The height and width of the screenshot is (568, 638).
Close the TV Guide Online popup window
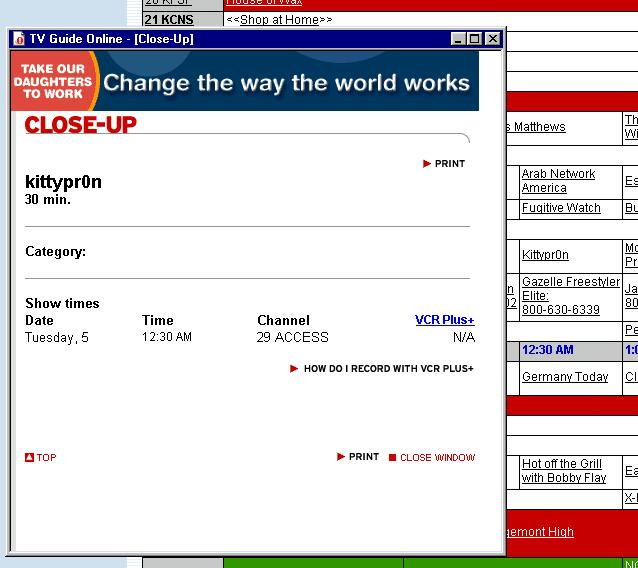[493, 39]
